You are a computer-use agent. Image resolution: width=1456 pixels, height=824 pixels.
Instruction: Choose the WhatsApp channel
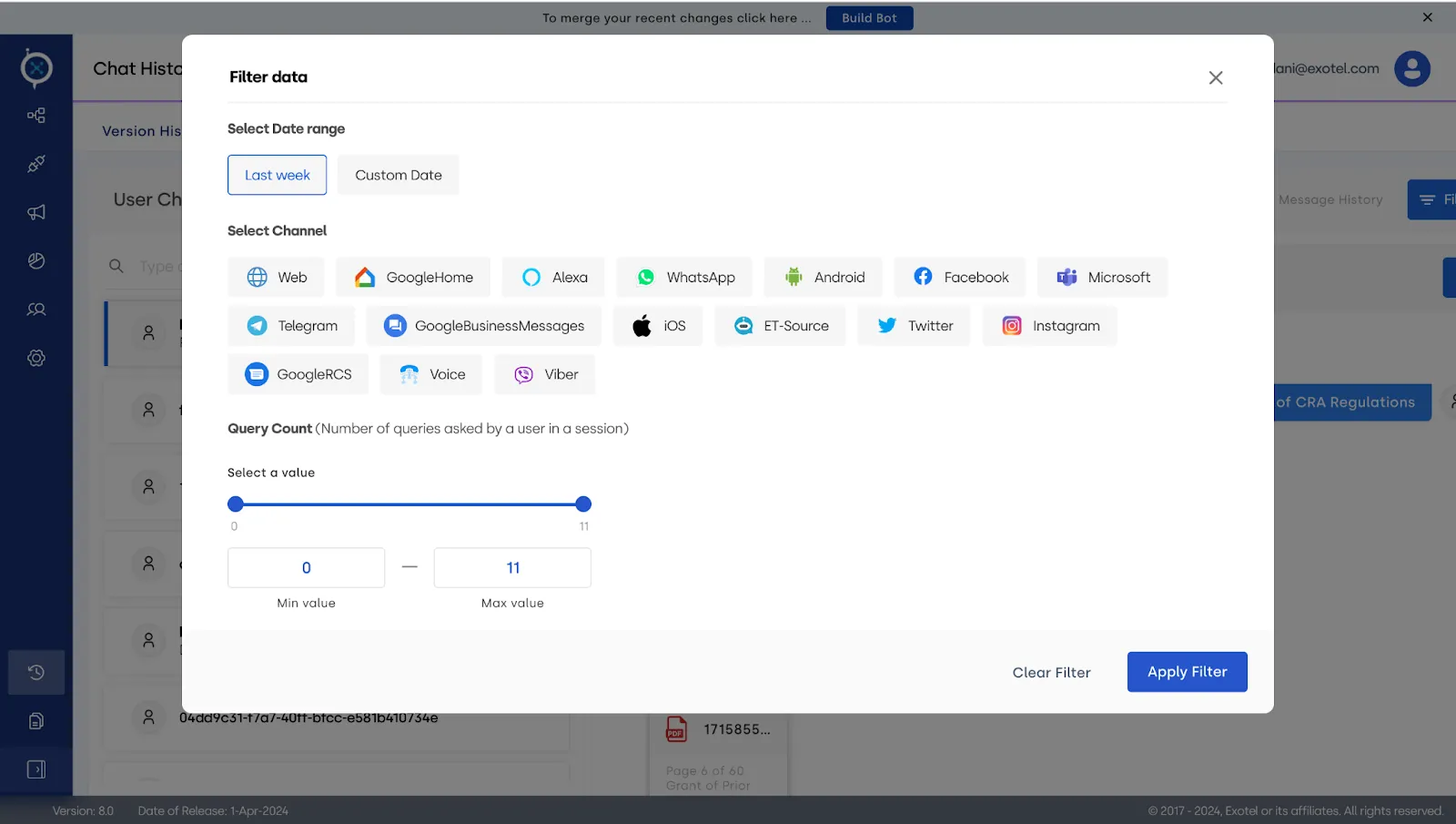684,277
